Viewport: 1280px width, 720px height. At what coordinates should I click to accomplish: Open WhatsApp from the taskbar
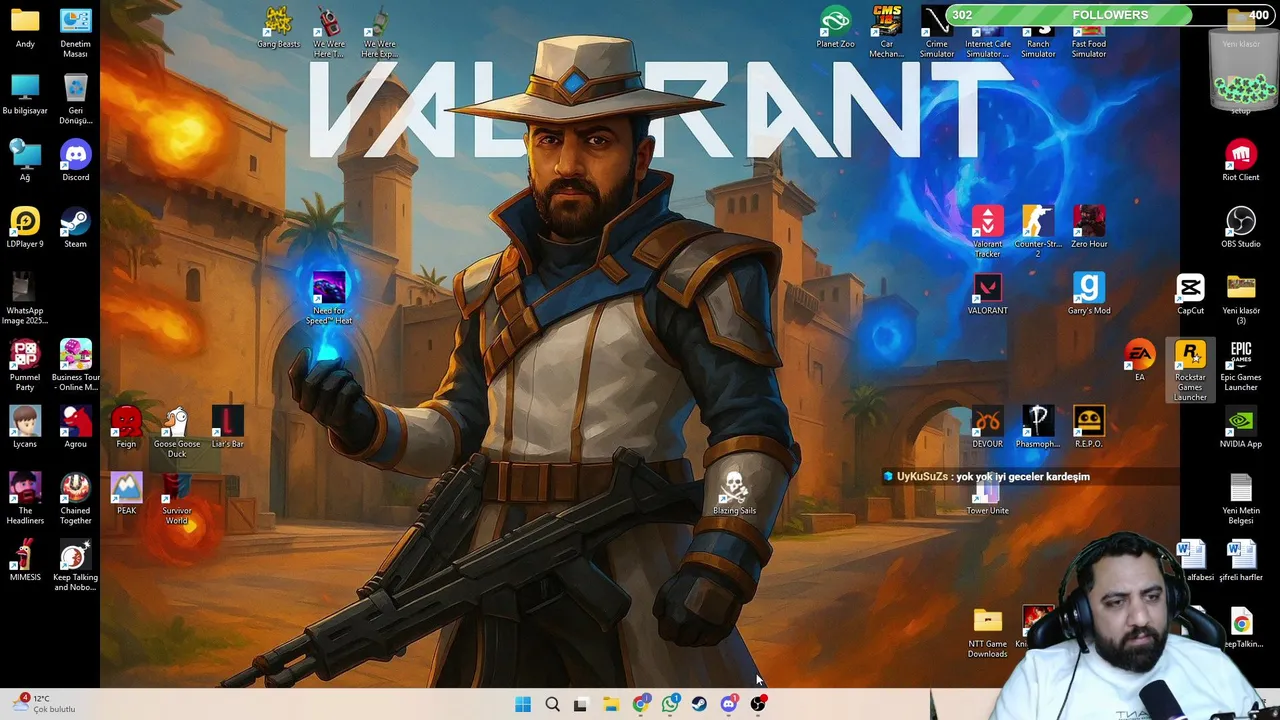(670, 705)
